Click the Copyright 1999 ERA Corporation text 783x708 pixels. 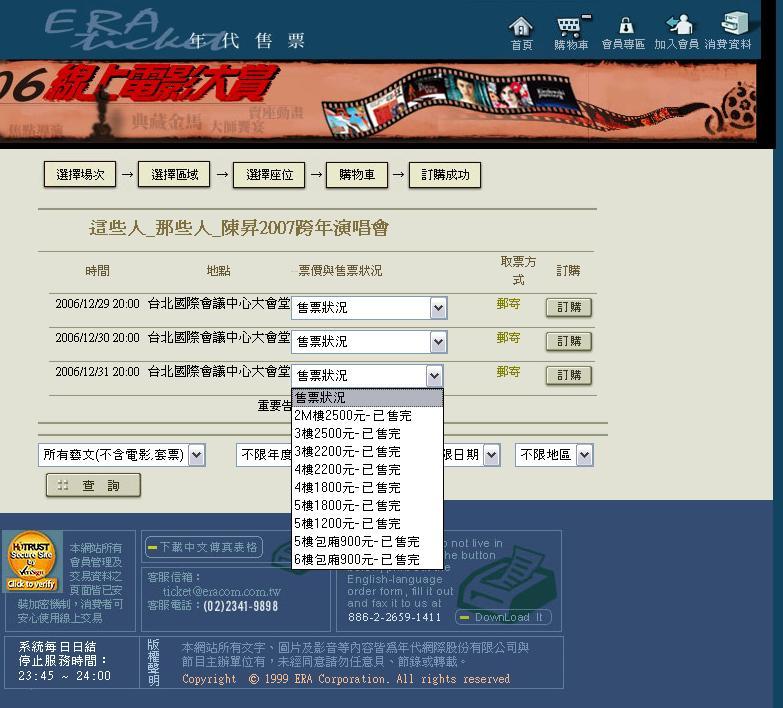pyautogui.click(x=346, y=679)
